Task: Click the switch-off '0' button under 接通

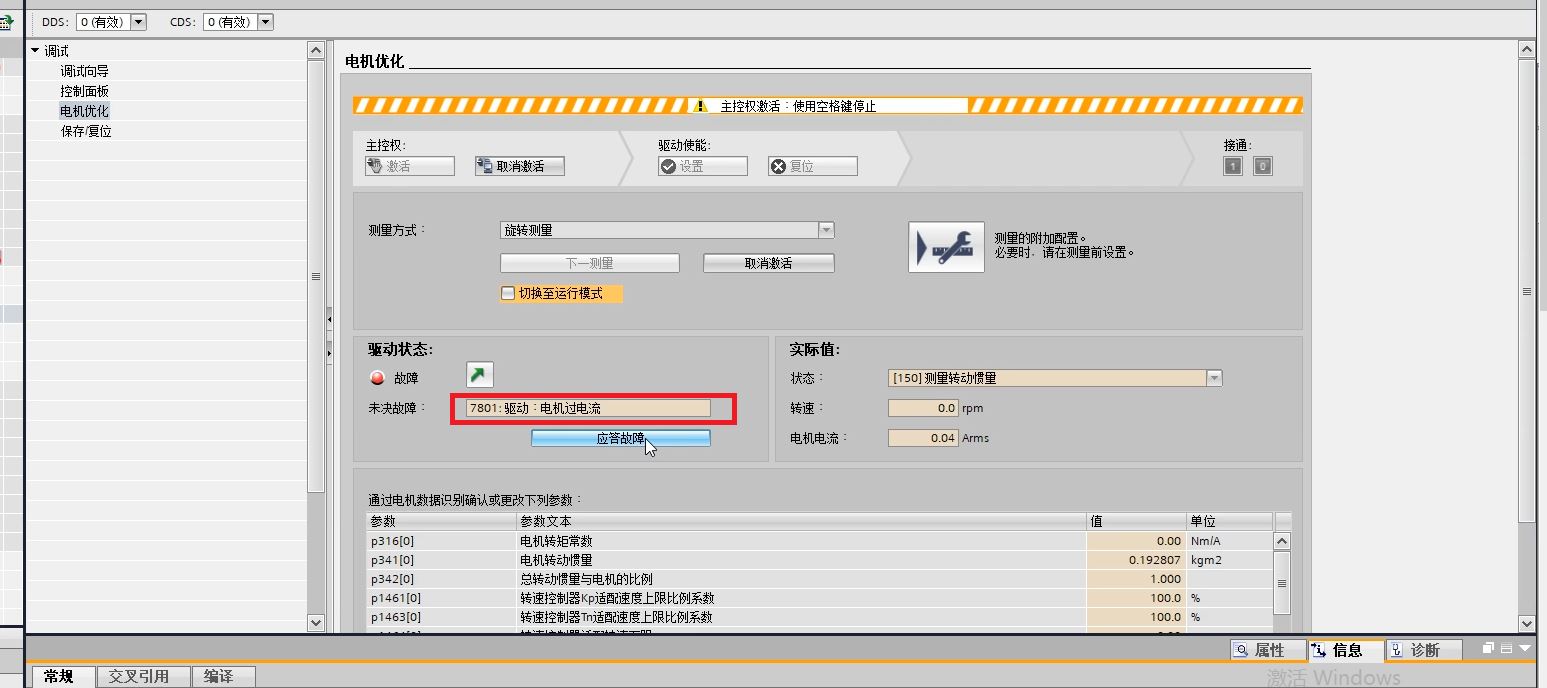Action: (x=1263, y=167)
